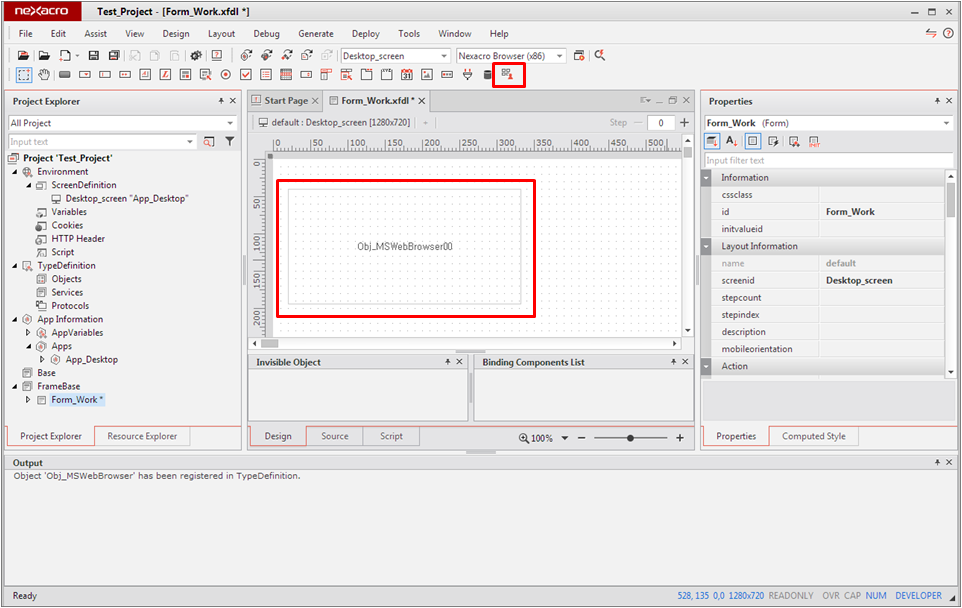Click the filter icon in Project Explorer

pos(229,142)
